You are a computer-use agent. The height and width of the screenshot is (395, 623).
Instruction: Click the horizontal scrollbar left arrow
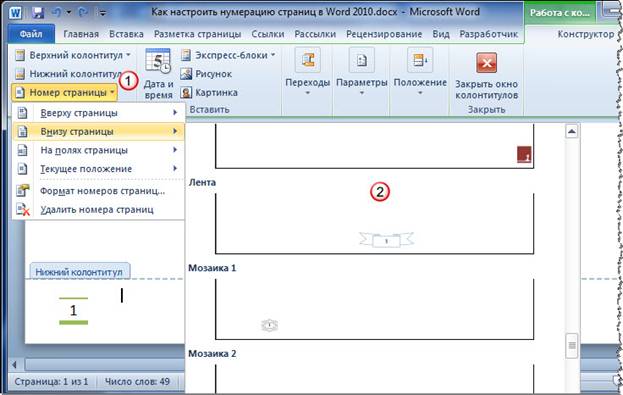[x=15, y=364]
